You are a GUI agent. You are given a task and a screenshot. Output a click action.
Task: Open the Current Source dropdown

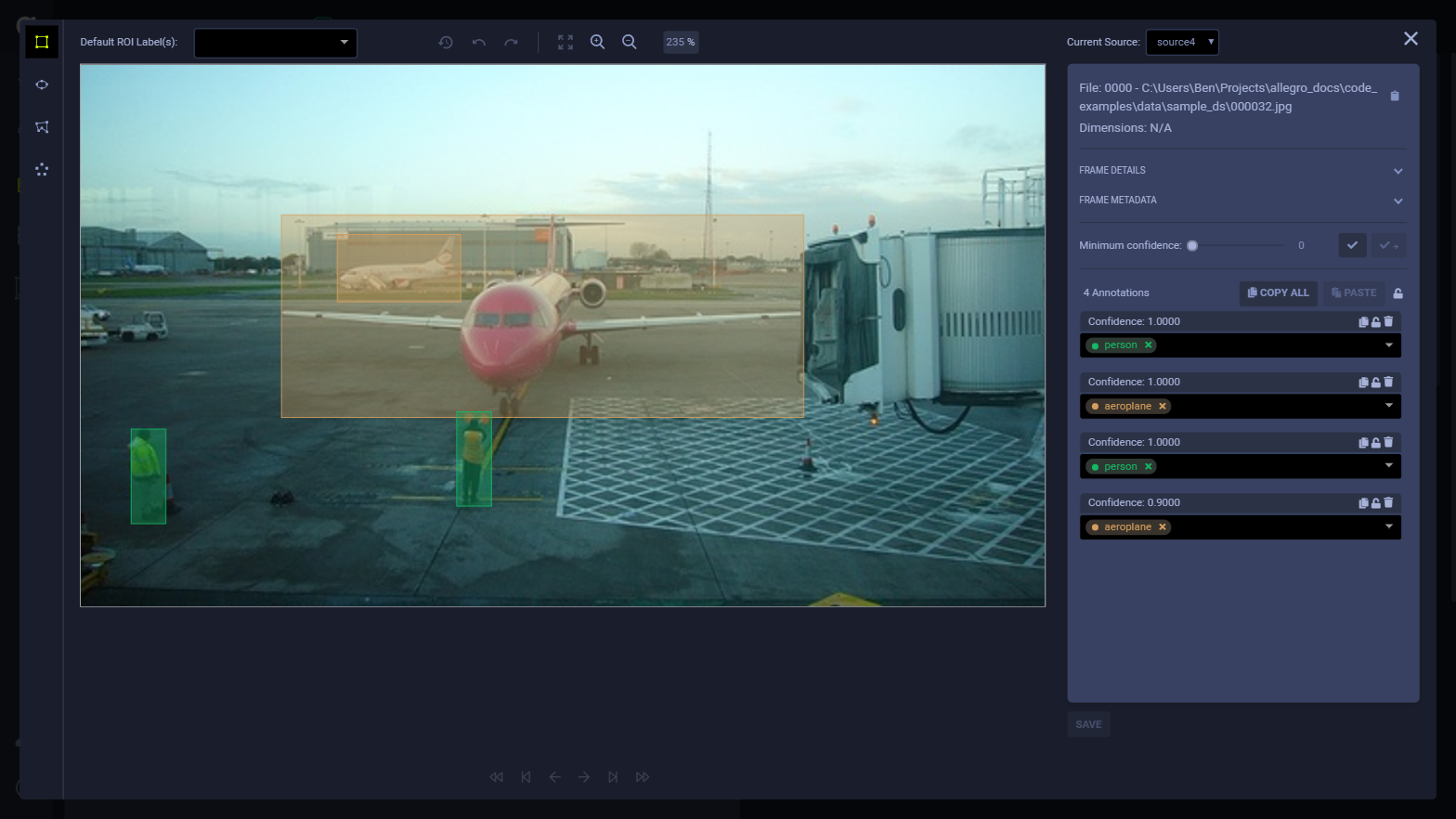tap(1182, 42)
